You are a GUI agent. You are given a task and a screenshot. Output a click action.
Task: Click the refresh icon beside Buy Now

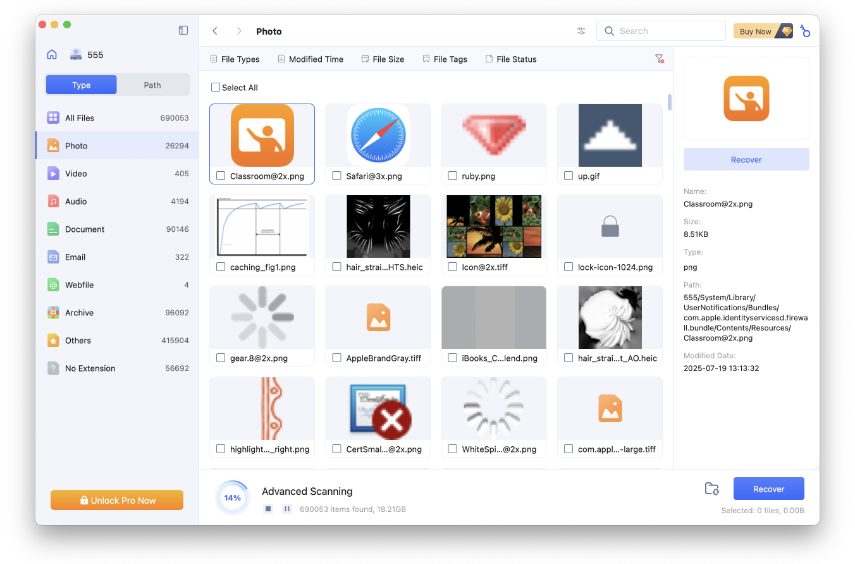805,31
